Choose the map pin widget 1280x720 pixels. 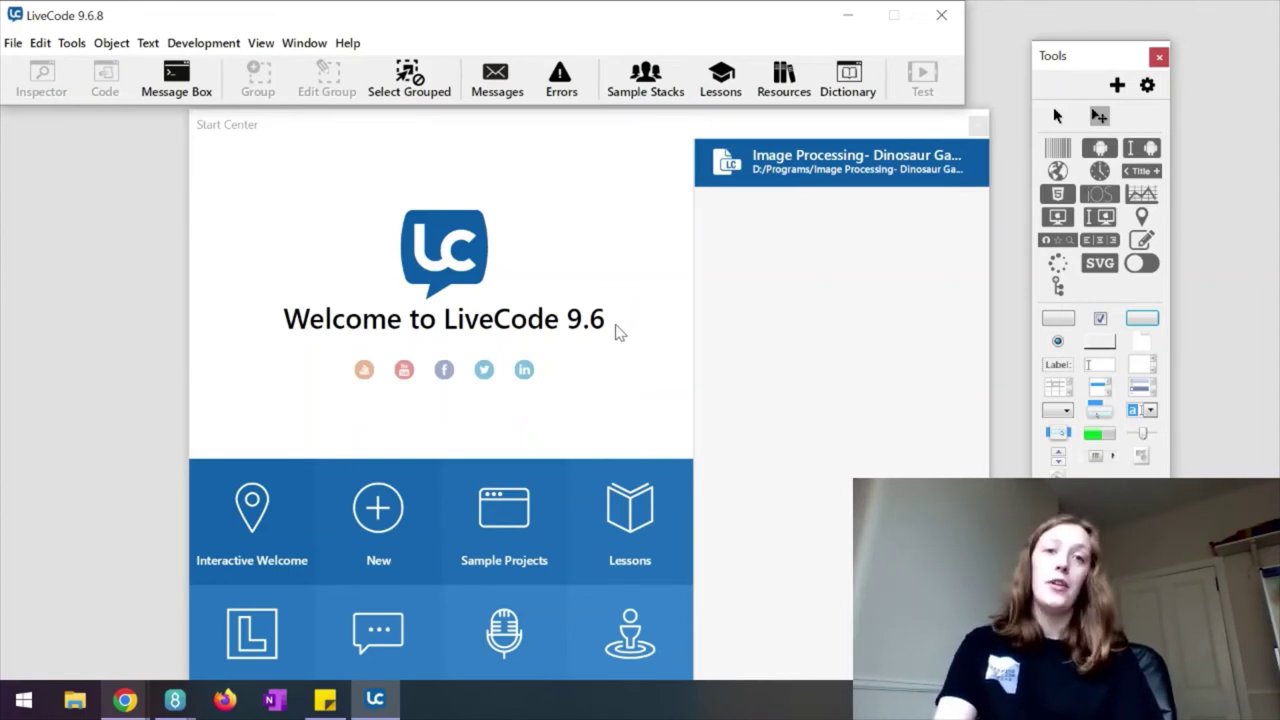(1141, 217)
